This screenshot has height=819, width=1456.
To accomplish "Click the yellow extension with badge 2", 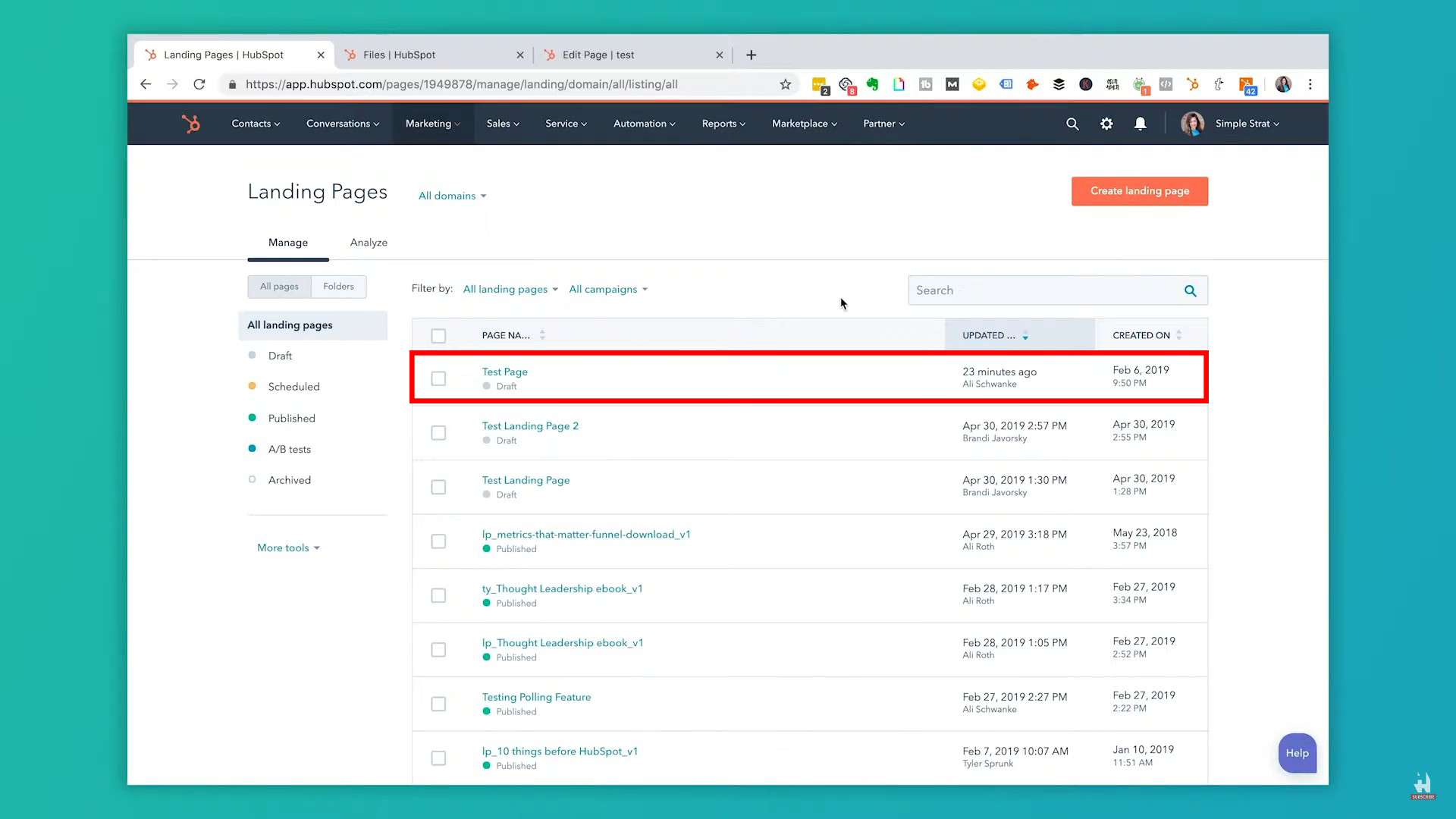I will [820, 86].
